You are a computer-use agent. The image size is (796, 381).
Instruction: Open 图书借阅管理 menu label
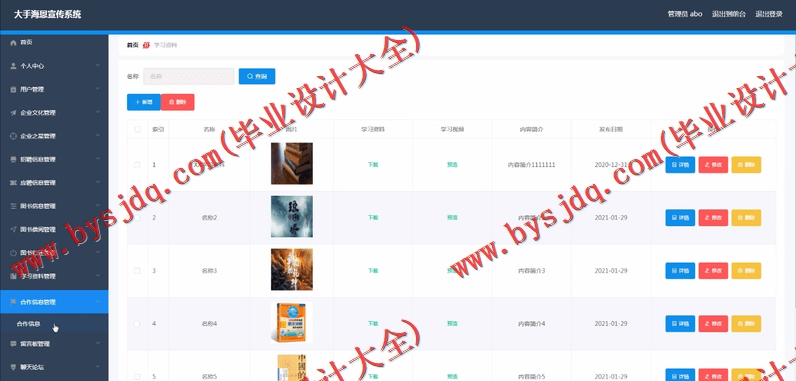pos(38,229)
